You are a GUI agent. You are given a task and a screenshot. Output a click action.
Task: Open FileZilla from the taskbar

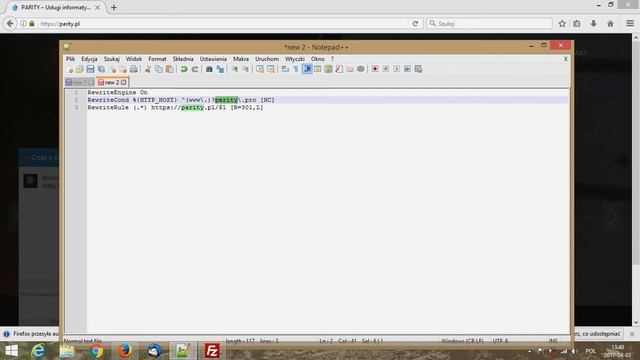click(212, 351)
